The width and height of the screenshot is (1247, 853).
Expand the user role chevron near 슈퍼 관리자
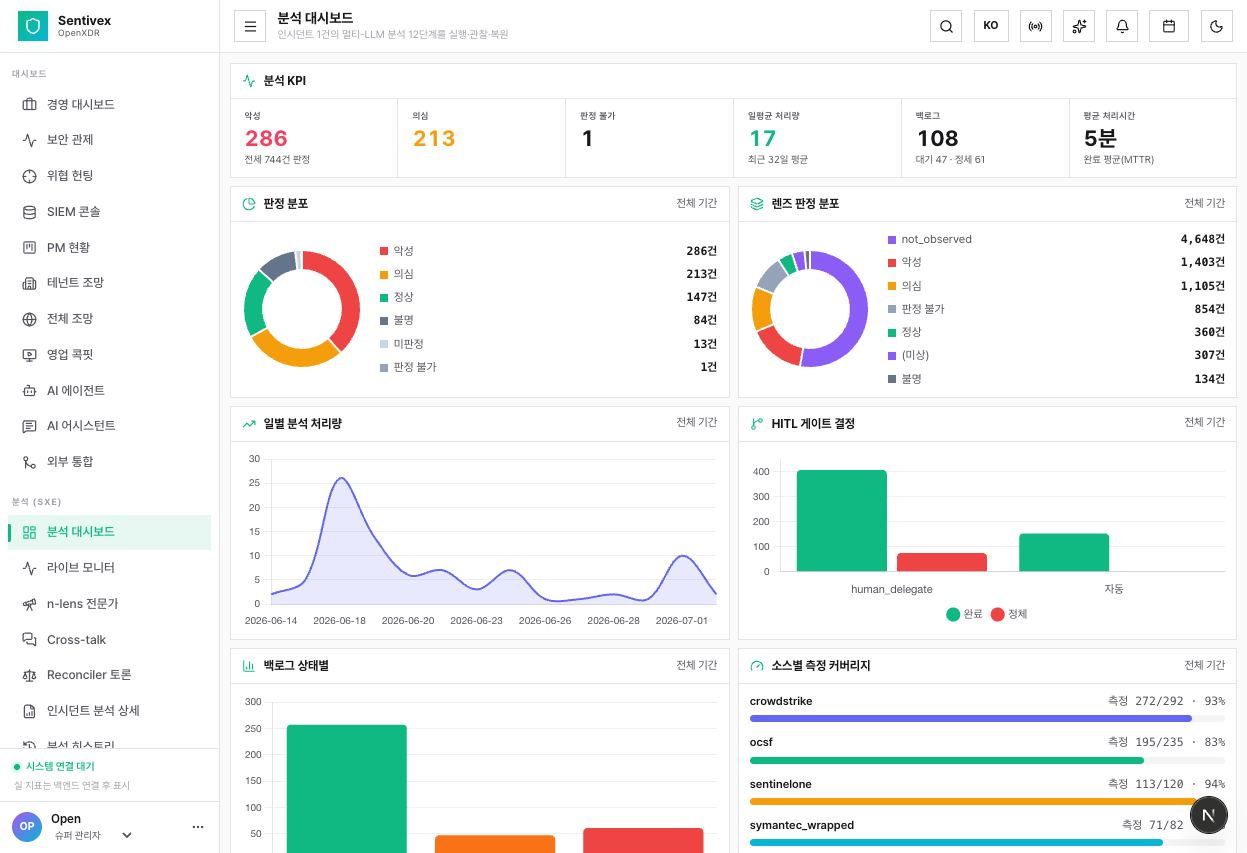127,835
